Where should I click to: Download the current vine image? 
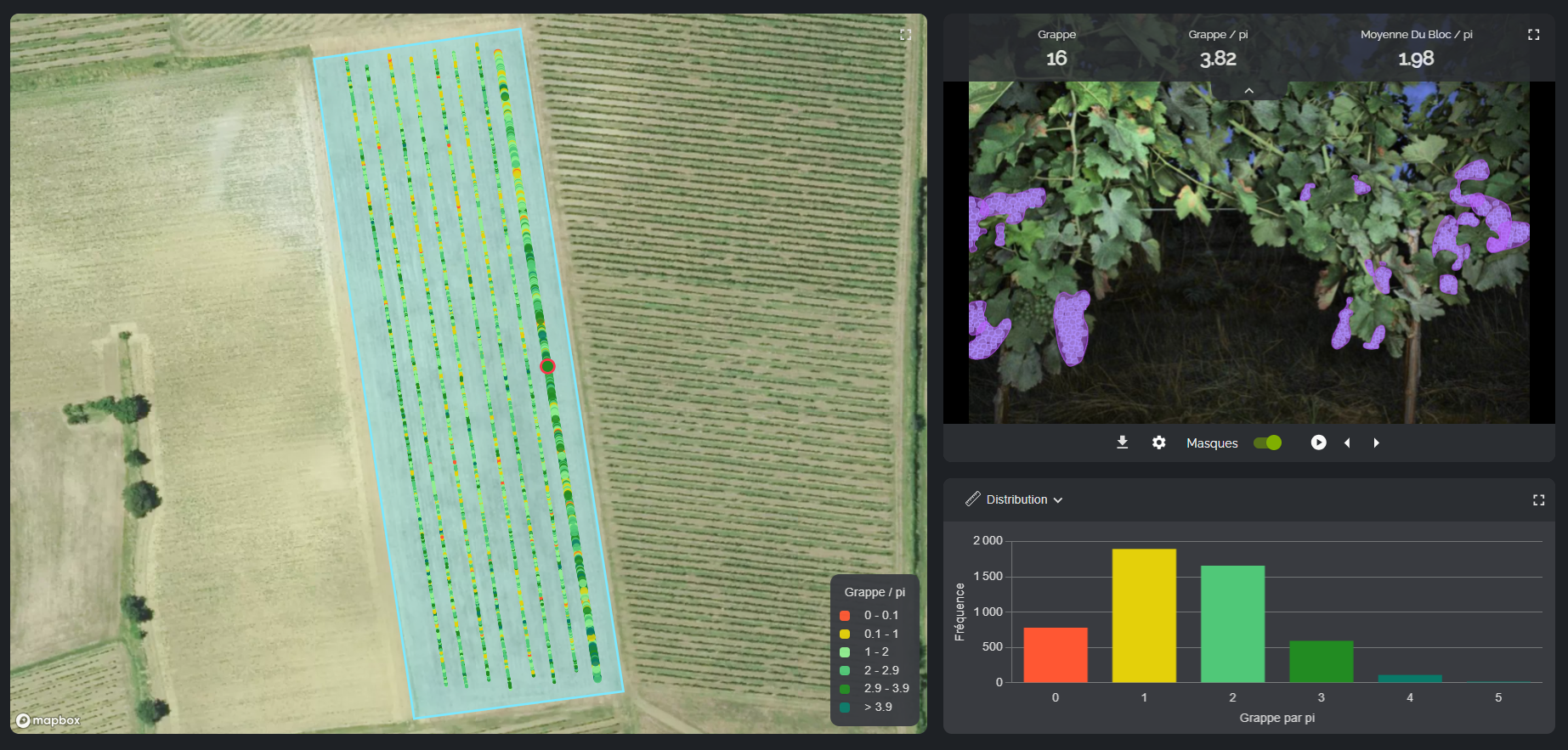point(1122,443)
